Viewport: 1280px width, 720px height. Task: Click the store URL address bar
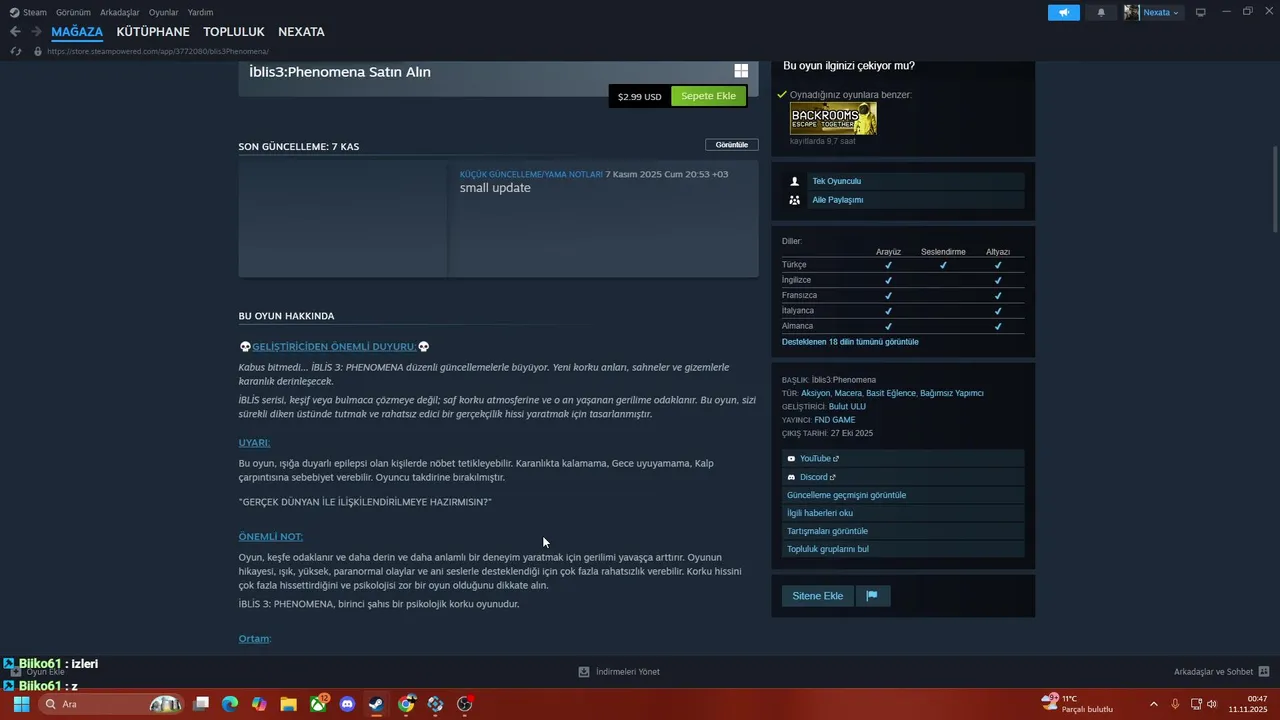click(x=158, y=51)
